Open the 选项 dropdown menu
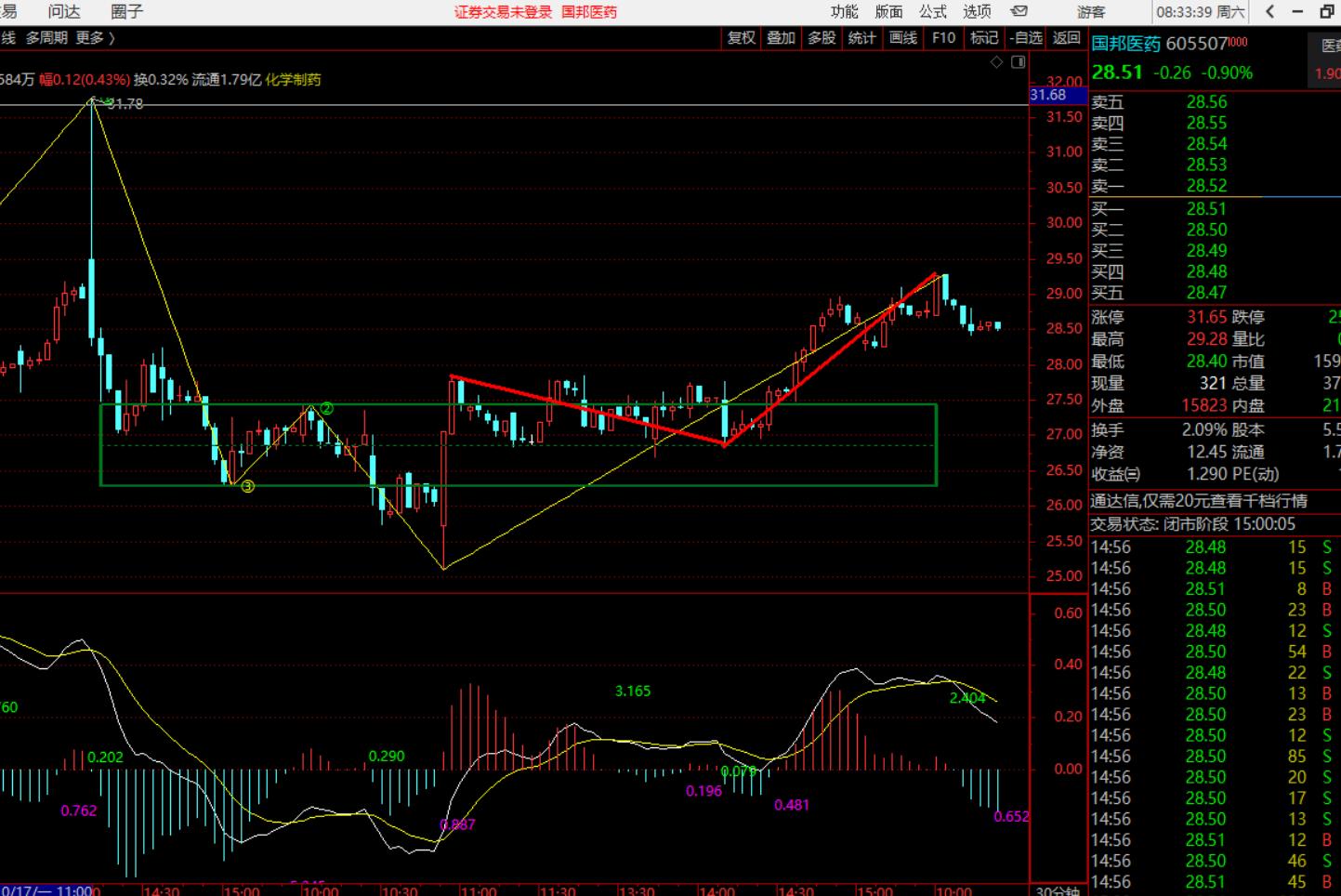 coord(977,12)
